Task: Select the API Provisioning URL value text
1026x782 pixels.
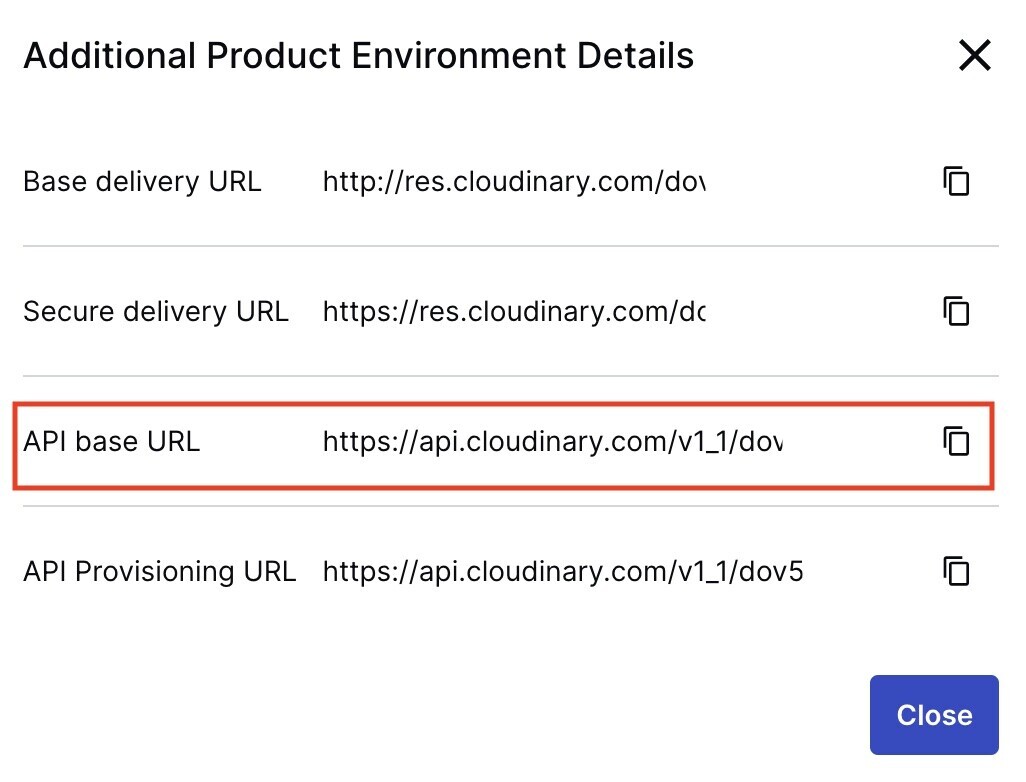Action: click(x=562, y=571)
